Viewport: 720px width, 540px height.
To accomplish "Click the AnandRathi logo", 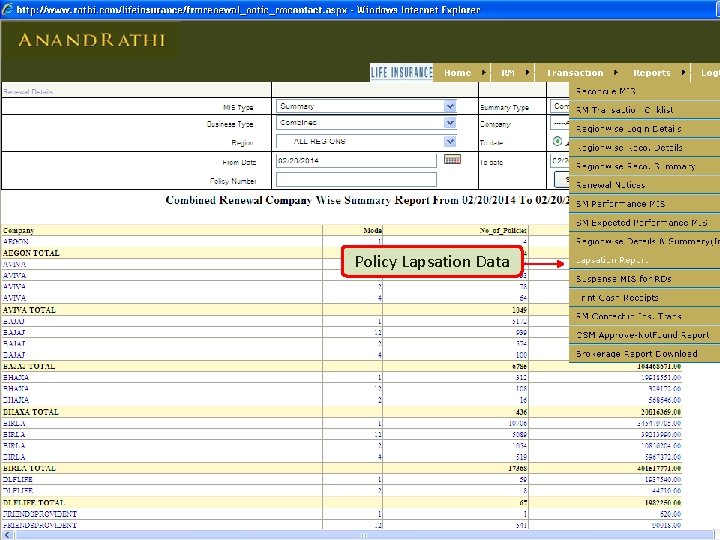I will tap(91, 40).
